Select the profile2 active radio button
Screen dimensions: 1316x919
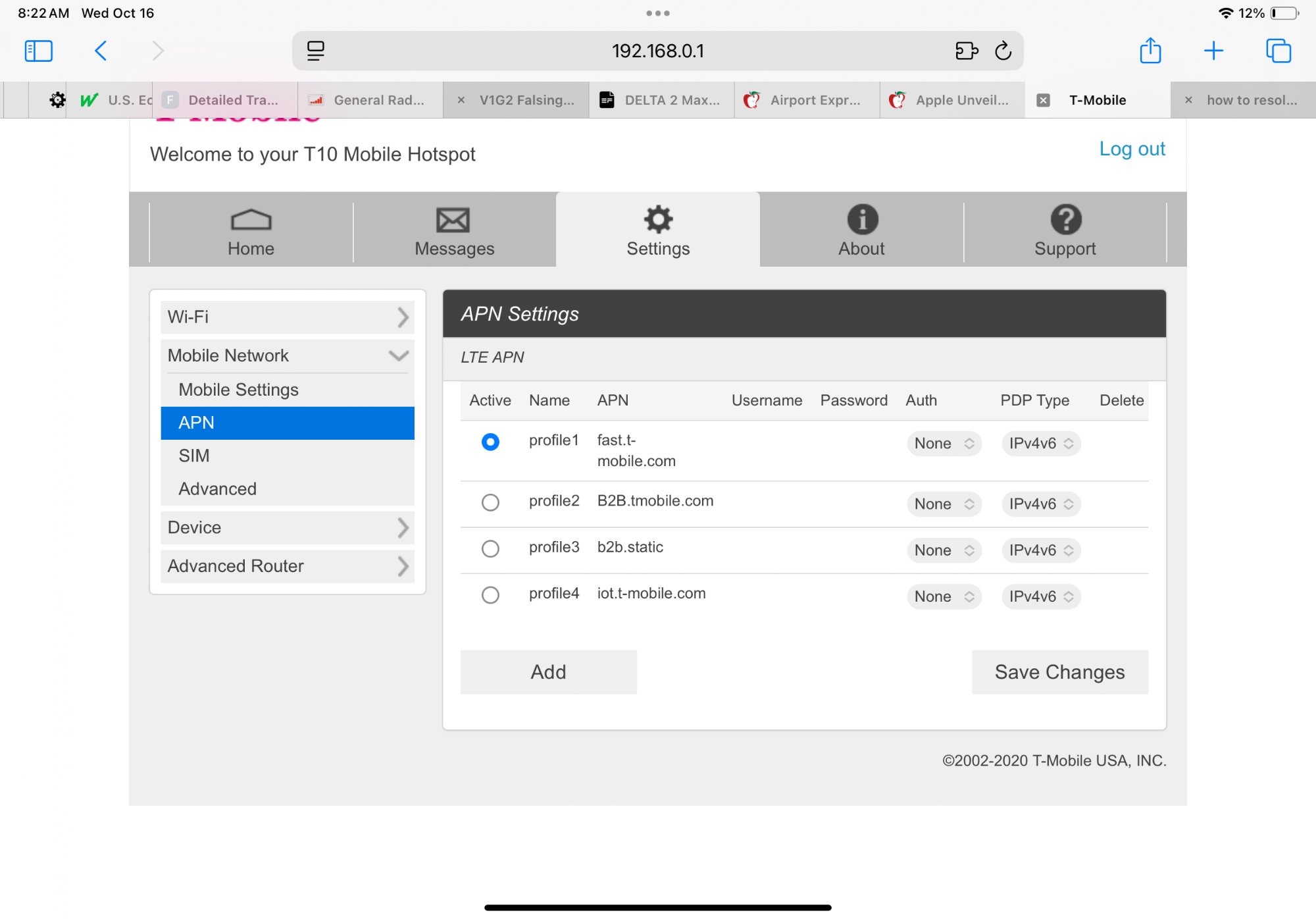tap(490, 503)
